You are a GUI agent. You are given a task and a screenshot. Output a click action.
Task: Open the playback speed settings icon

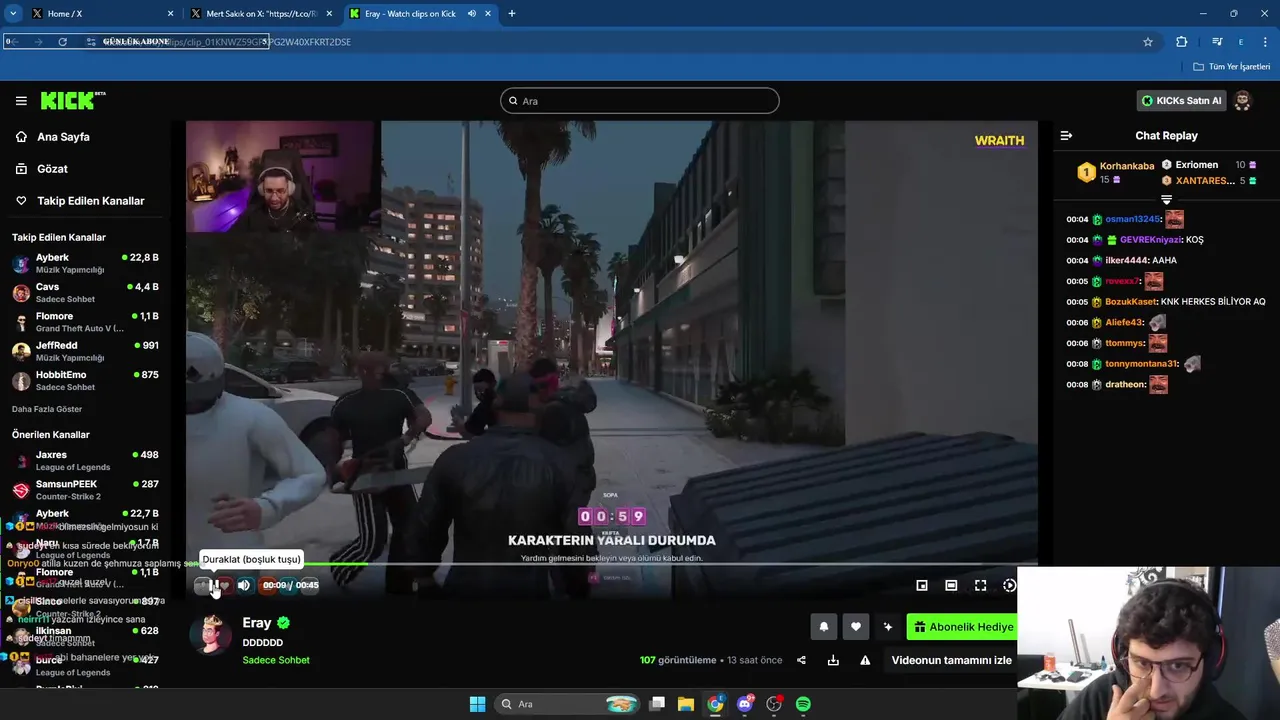pyautogui.click(x=1009, y=585)
